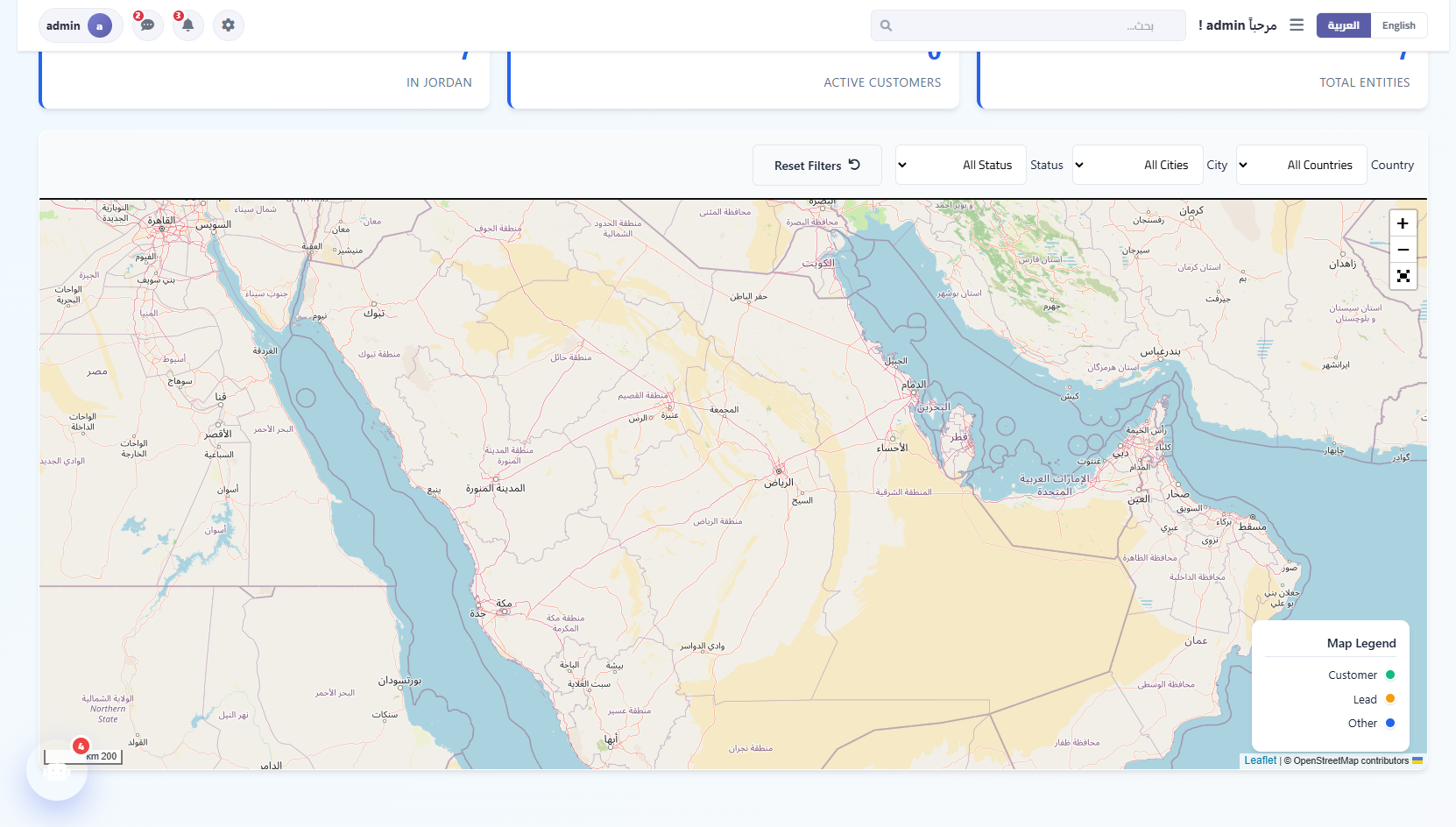Switch language to English
Screen dimensions: 1456x827
1398,25
